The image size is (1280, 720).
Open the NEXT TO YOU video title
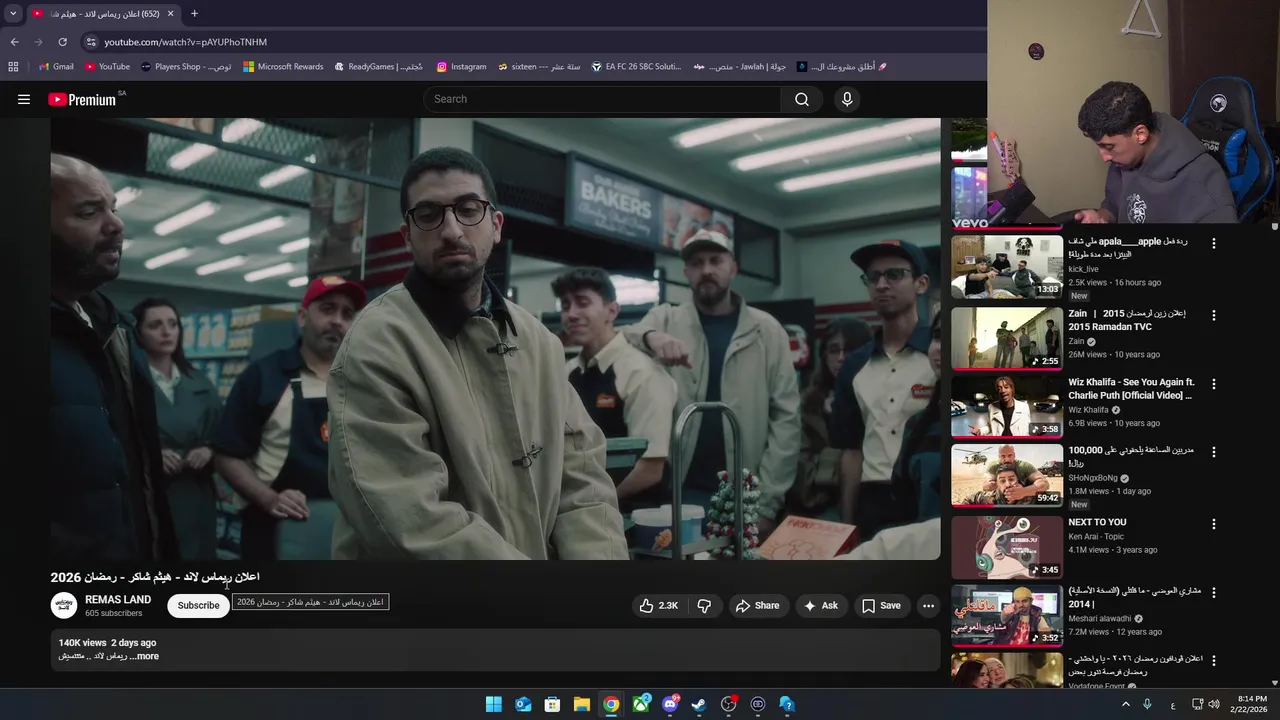tap(1097, 522)
